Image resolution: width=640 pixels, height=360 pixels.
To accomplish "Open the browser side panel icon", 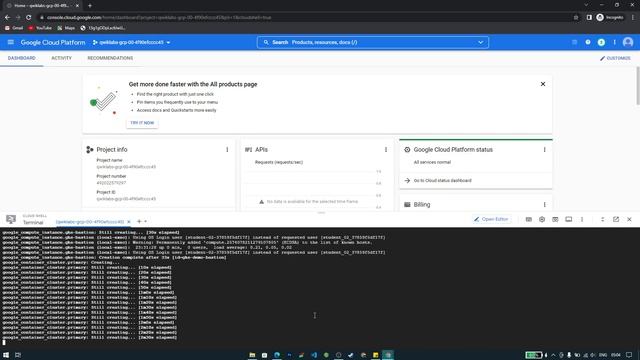I will (x=589, y=18).
